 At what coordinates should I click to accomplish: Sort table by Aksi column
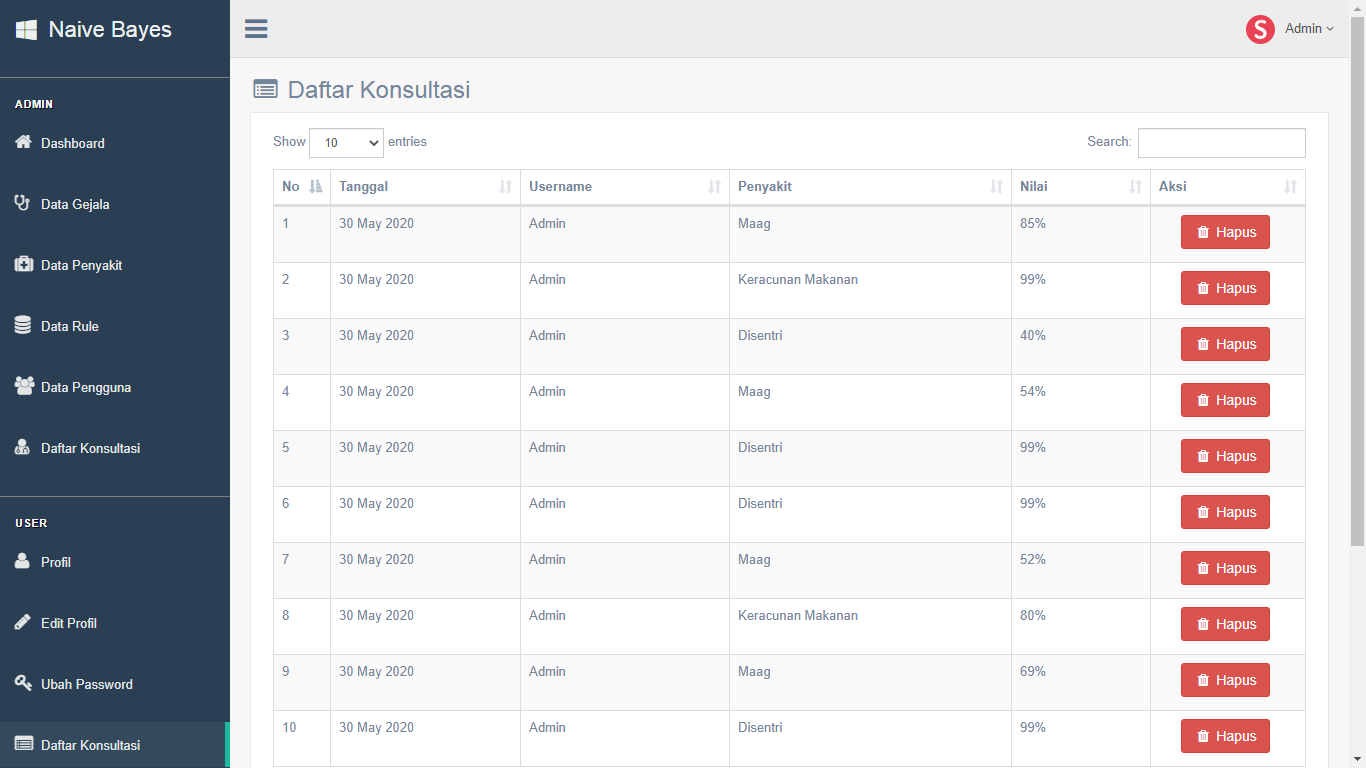[1228, 187]
